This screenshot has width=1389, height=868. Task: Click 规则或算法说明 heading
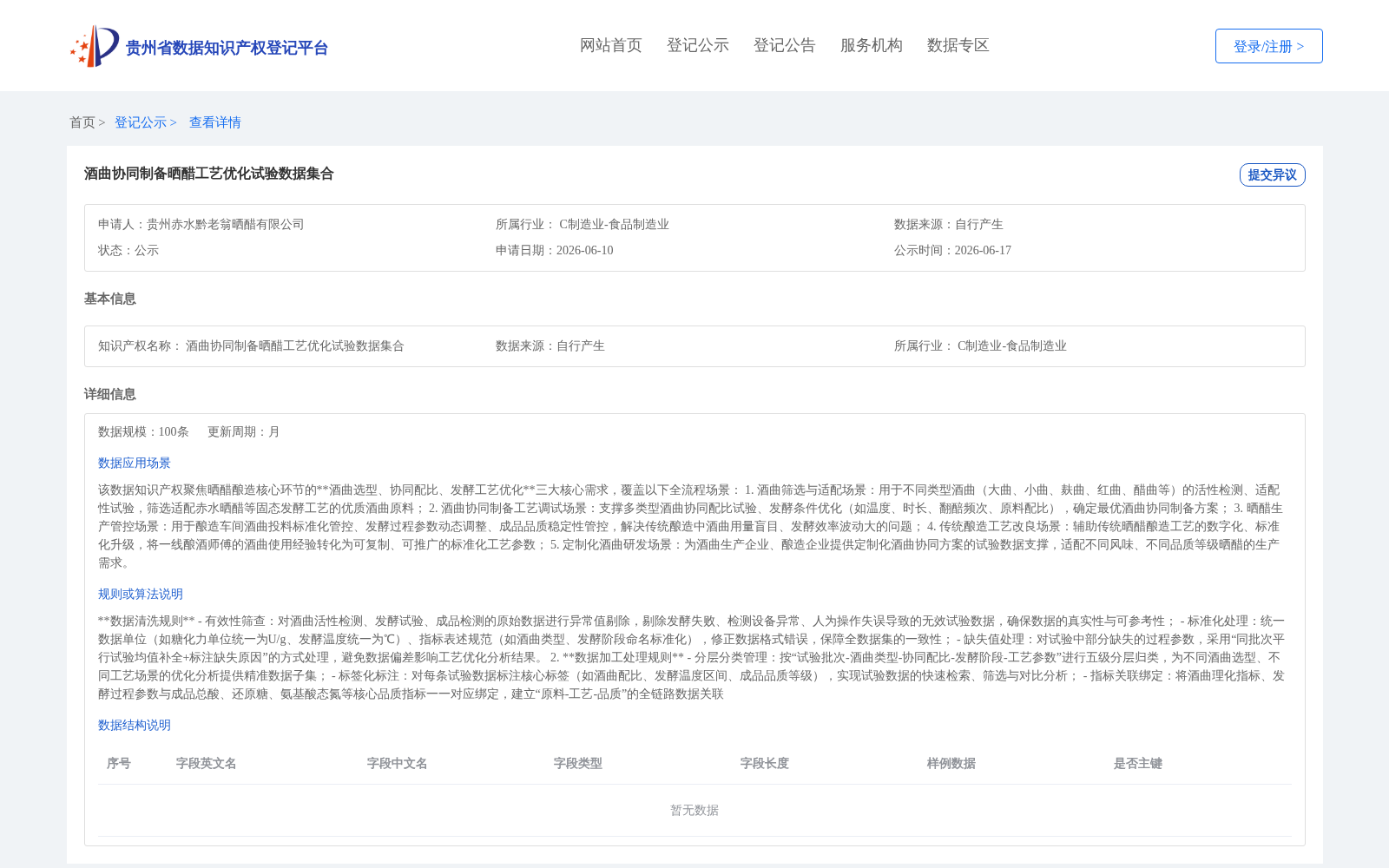[x=141, y=594]
